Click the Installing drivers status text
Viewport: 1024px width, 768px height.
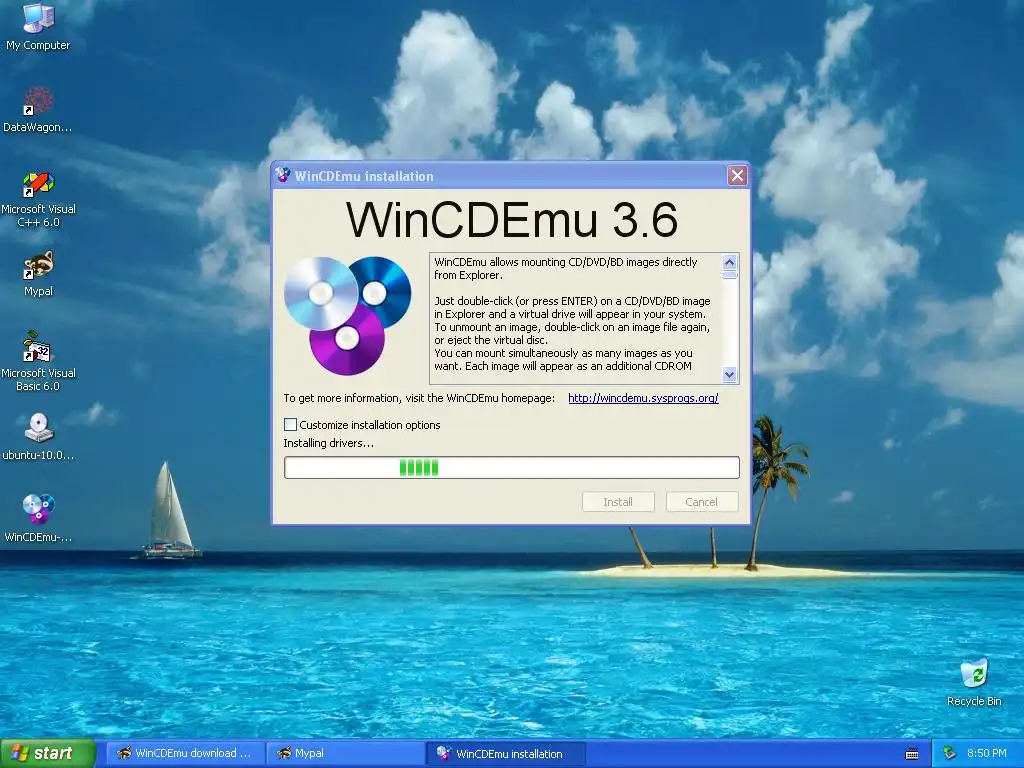328,443
